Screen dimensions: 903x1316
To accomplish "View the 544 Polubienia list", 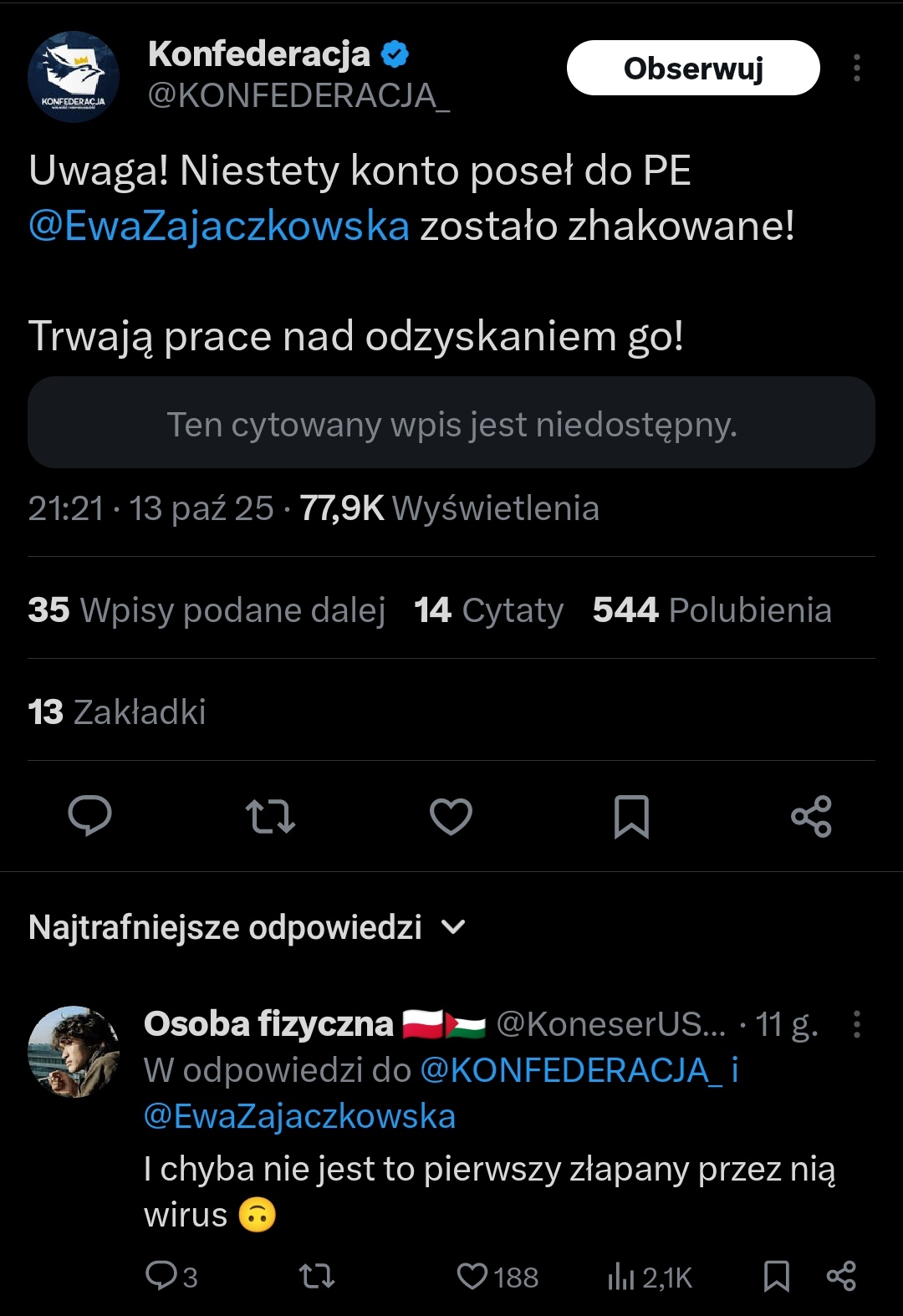I will [x=712, y=610].
